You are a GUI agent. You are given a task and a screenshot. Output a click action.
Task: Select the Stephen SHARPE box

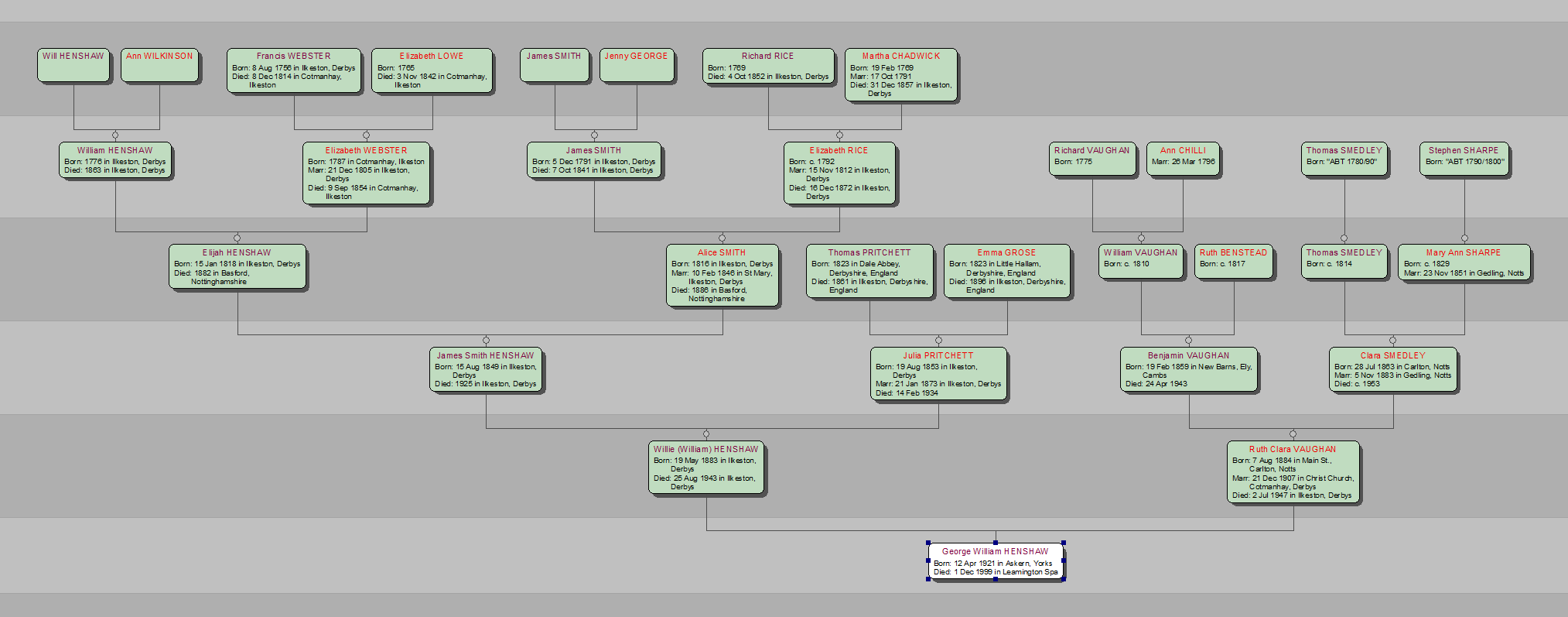tap(1464, 159)
